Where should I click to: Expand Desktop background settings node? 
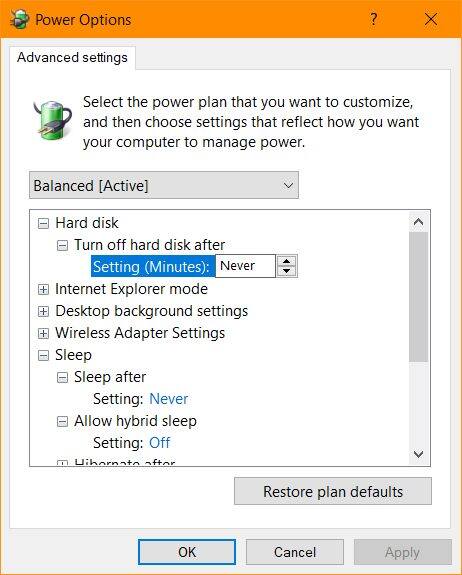click(43, 311)
